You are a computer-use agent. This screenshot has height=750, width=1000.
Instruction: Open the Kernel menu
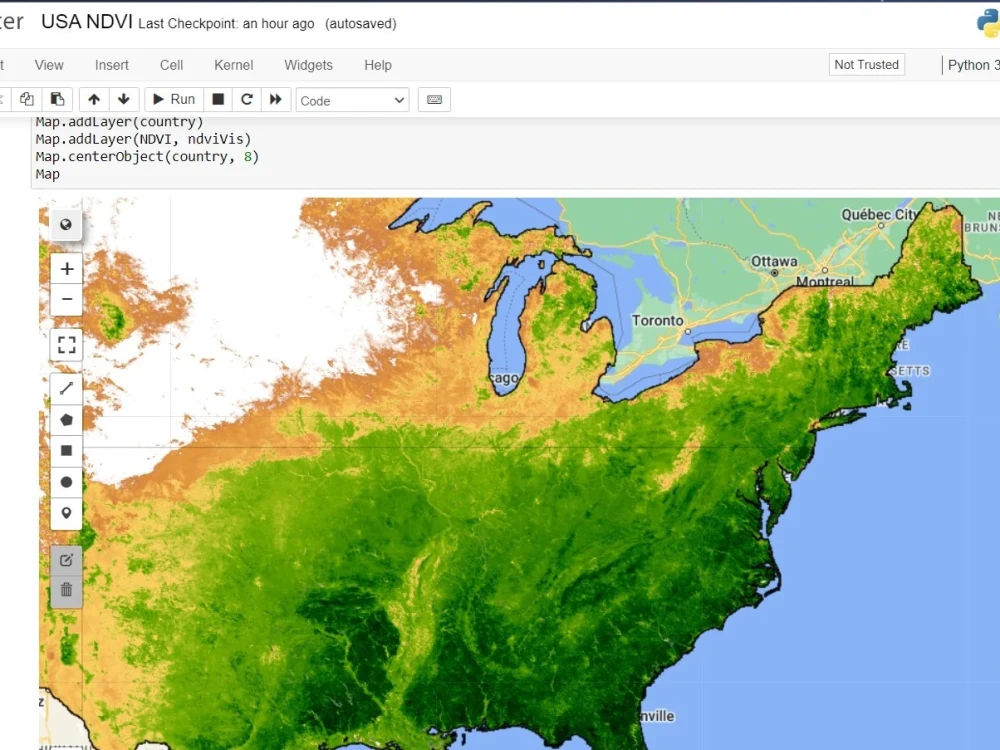[233, 65]
